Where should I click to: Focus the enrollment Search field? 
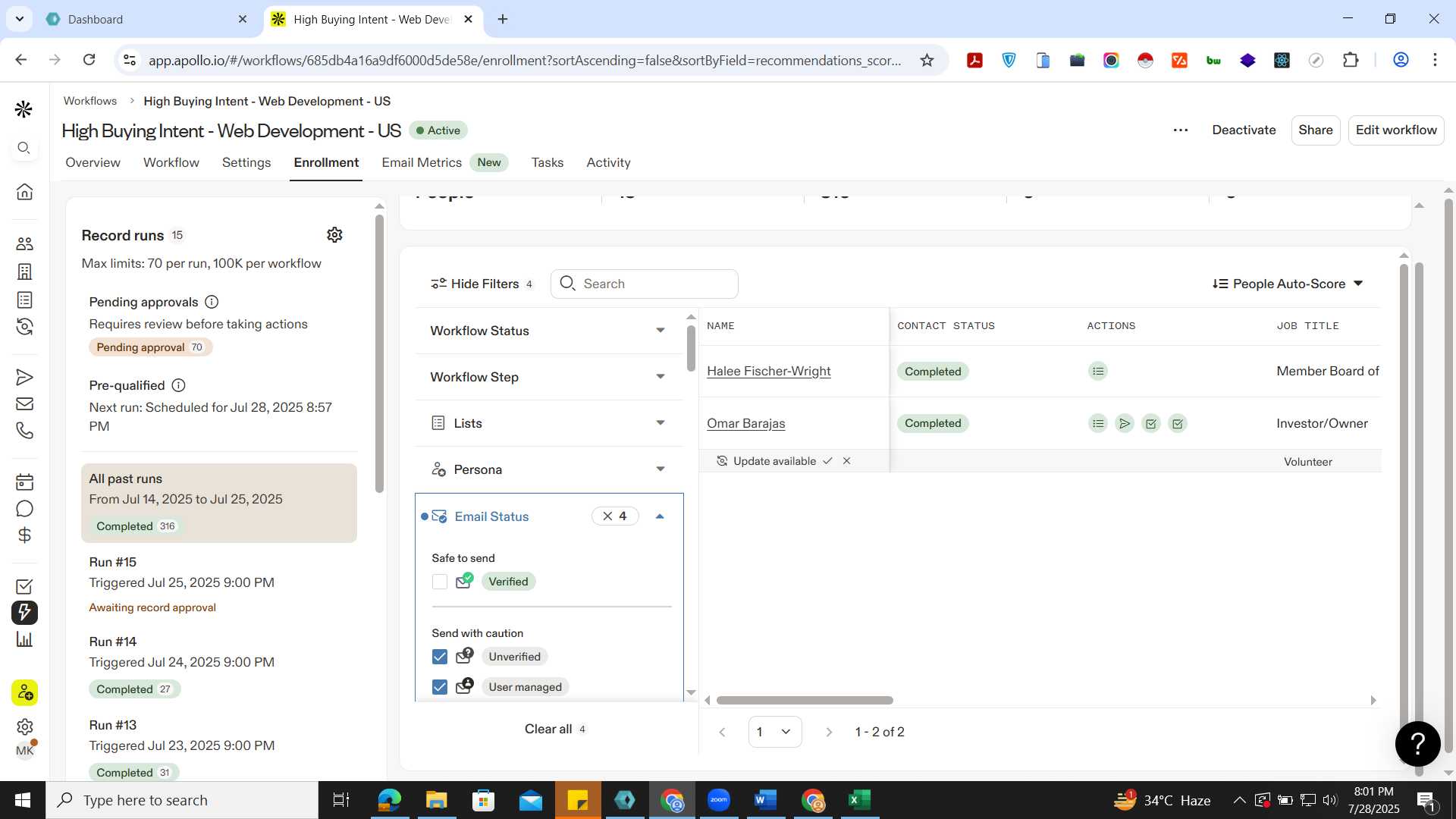[x=645, y=284]
